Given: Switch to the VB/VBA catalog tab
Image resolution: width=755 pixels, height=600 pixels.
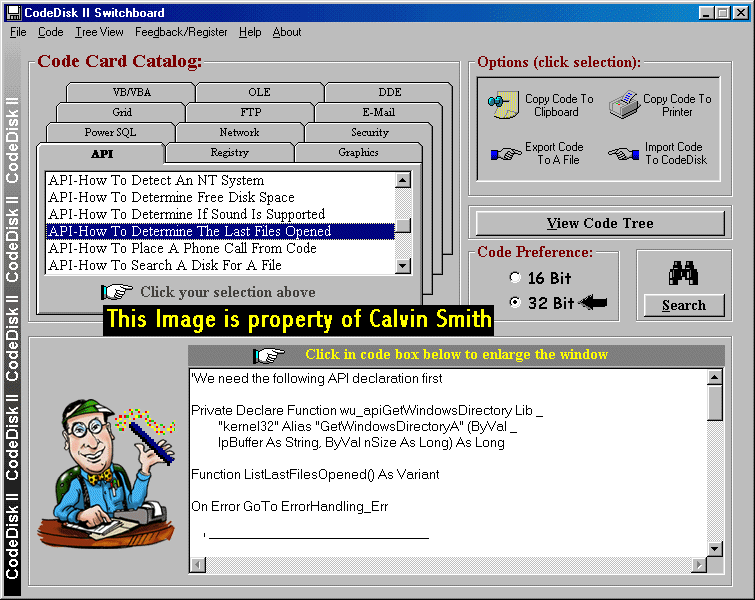Looking at the screenshot, I should (131, 92).
